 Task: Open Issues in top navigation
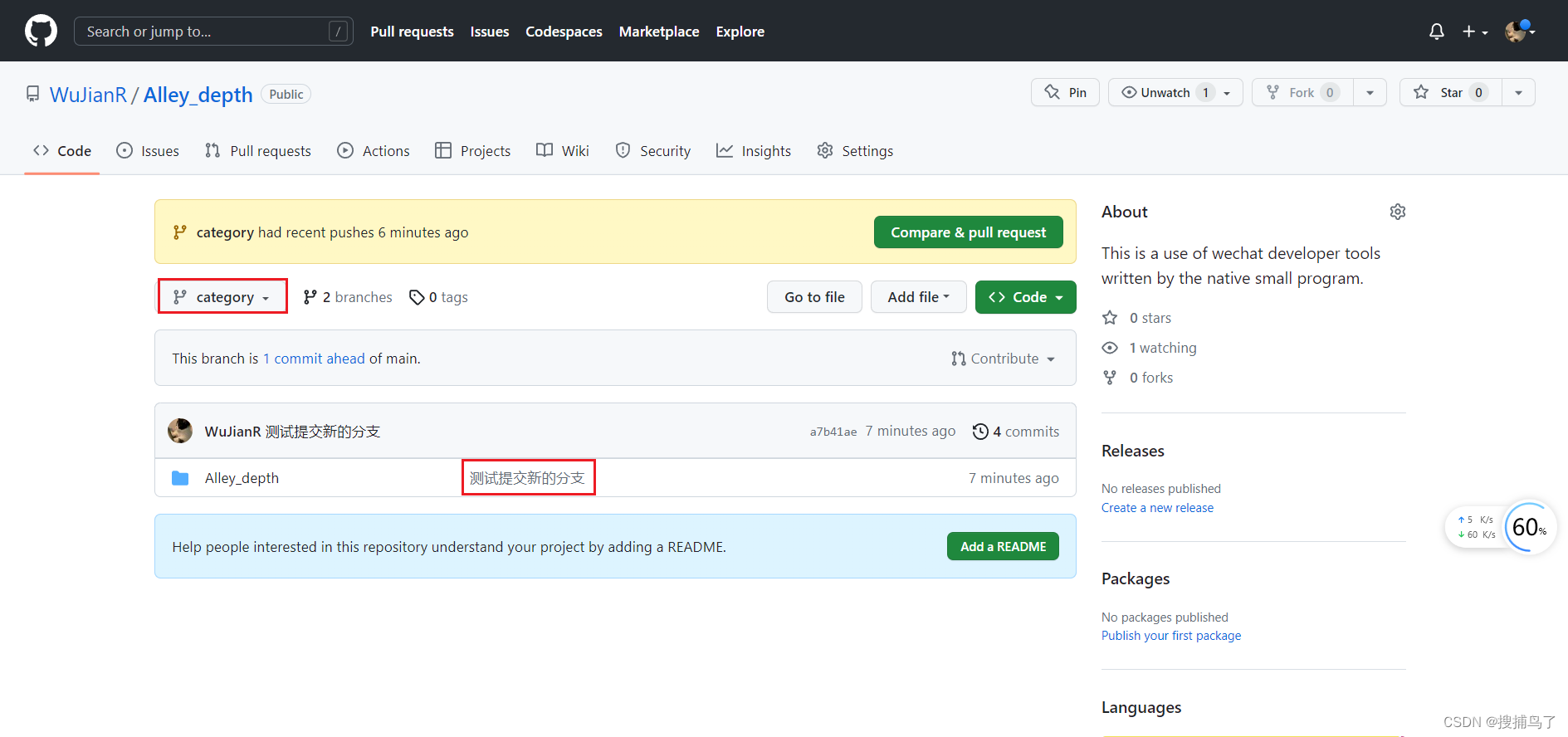tap(490, 32)
